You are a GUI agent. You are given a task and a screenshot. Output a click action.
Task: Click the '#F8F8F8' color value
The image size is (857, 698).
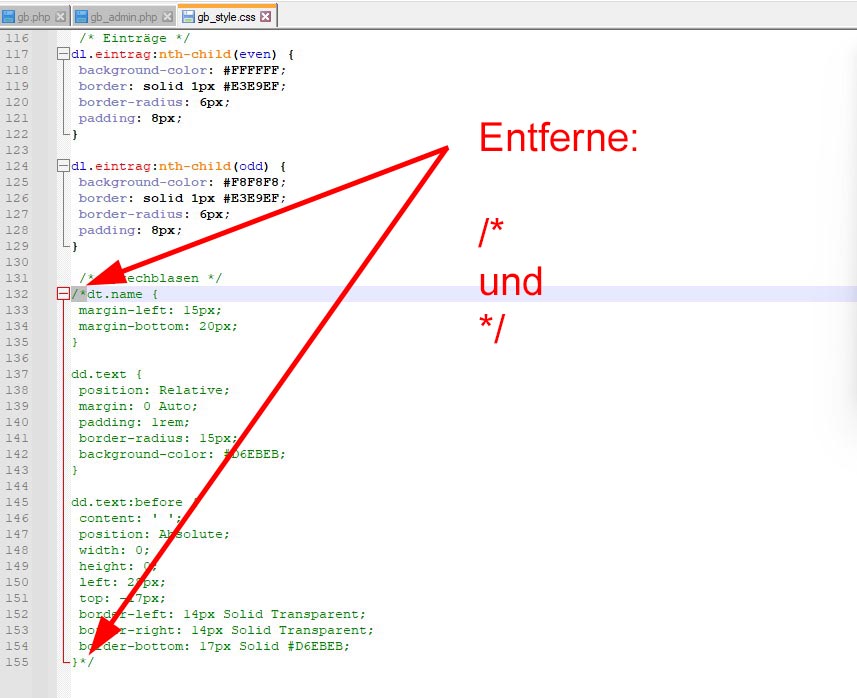251,182
